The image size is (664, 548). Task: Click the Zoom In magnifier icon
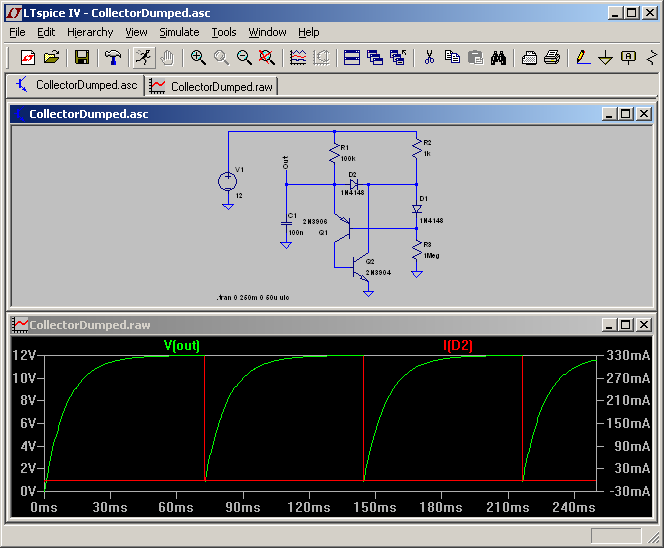coord(198,57)
